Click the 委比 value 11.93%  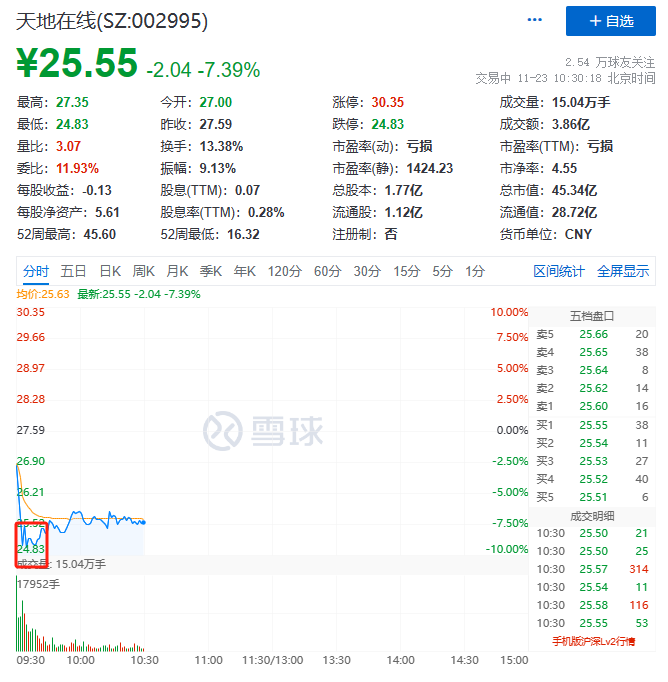[x=77, y=168]
